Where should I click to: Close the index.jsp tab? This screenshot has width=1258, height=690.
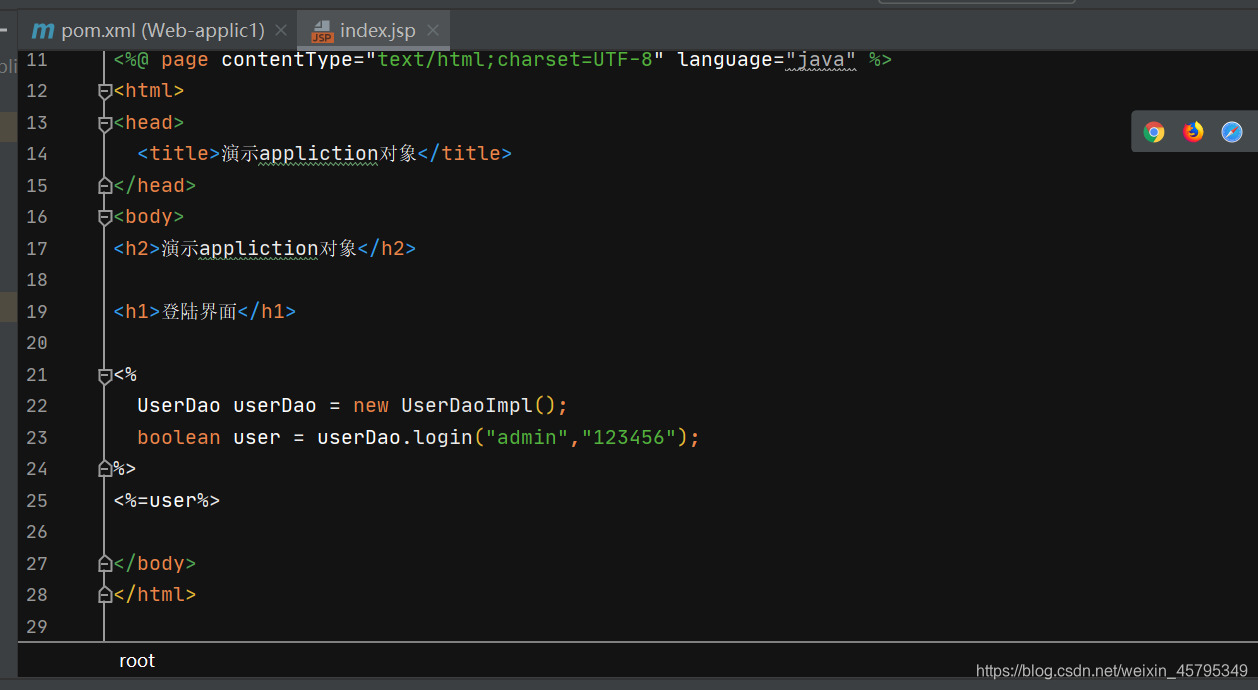(431, 30)
